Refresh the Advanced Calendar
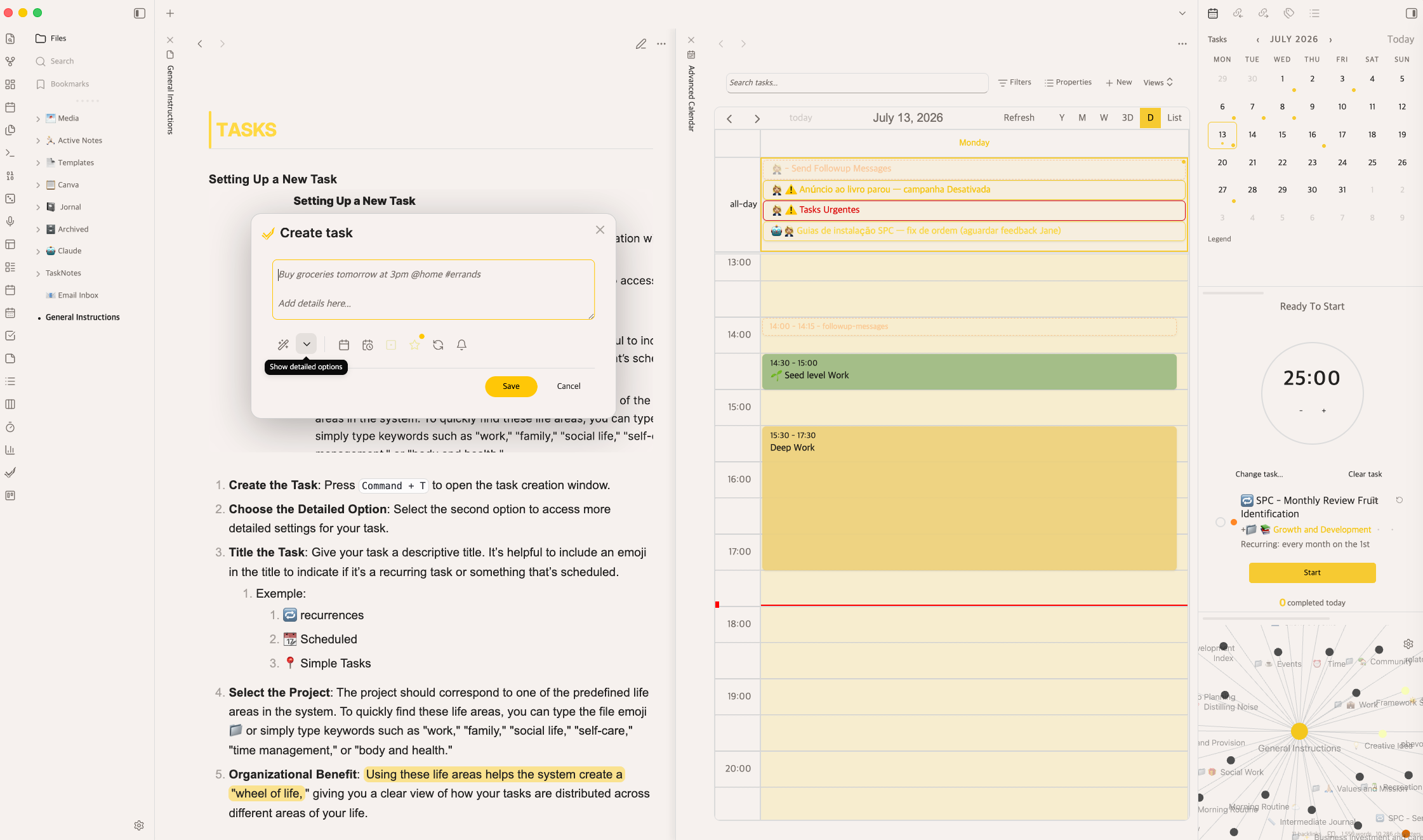This screenshot has width=1423, height=840. click(1019, 117)
